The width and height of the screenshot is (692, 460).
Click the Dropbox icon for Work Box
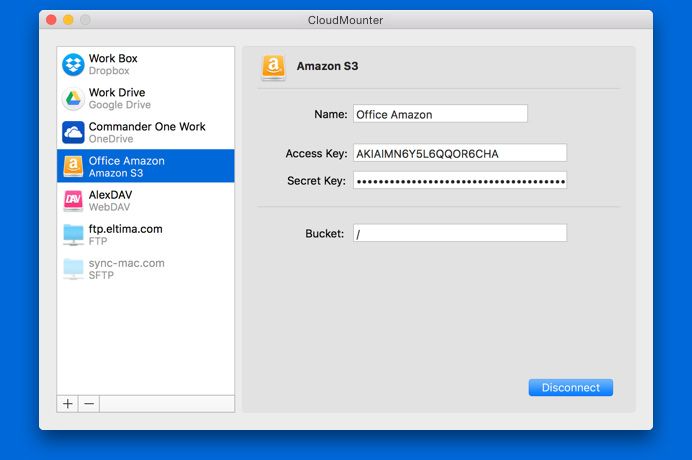[73, 64]
